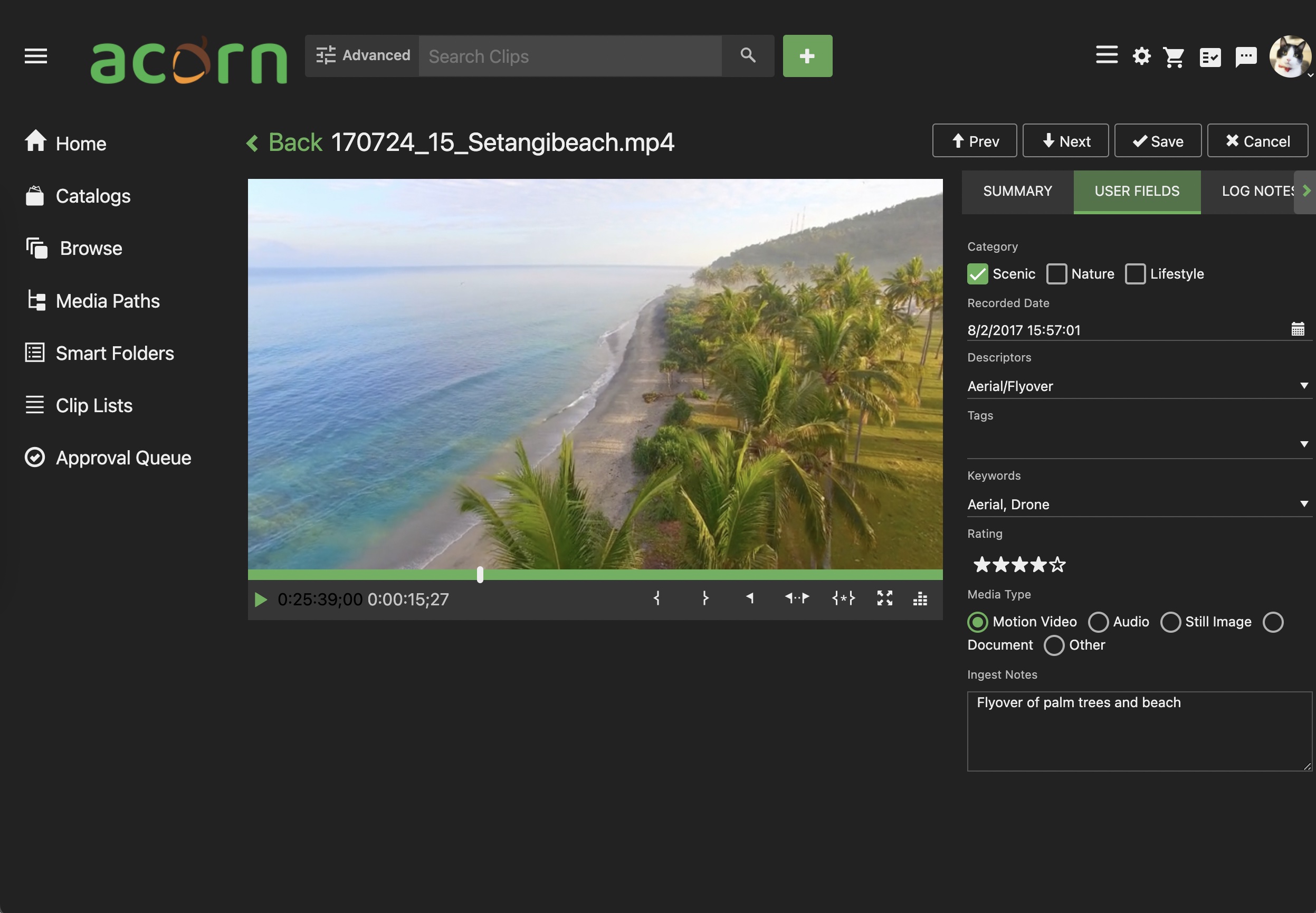Viewport: 1316px width, 913px height.
Task: Click the mark out point icon
Action: (704, 599)
